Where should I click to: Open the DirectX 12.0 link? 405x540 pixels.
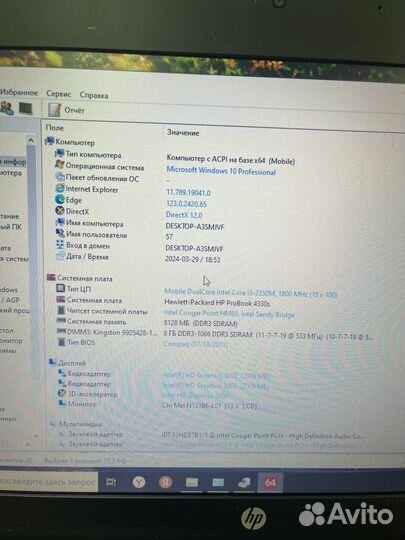click(x=184, y=215)
